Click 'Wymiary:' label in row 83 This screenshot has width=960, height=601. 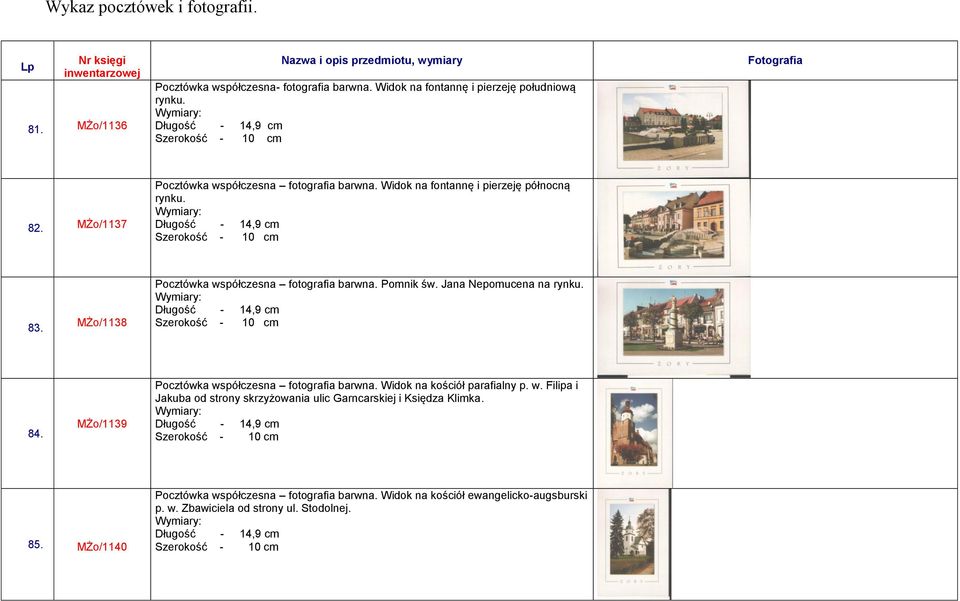178,297
